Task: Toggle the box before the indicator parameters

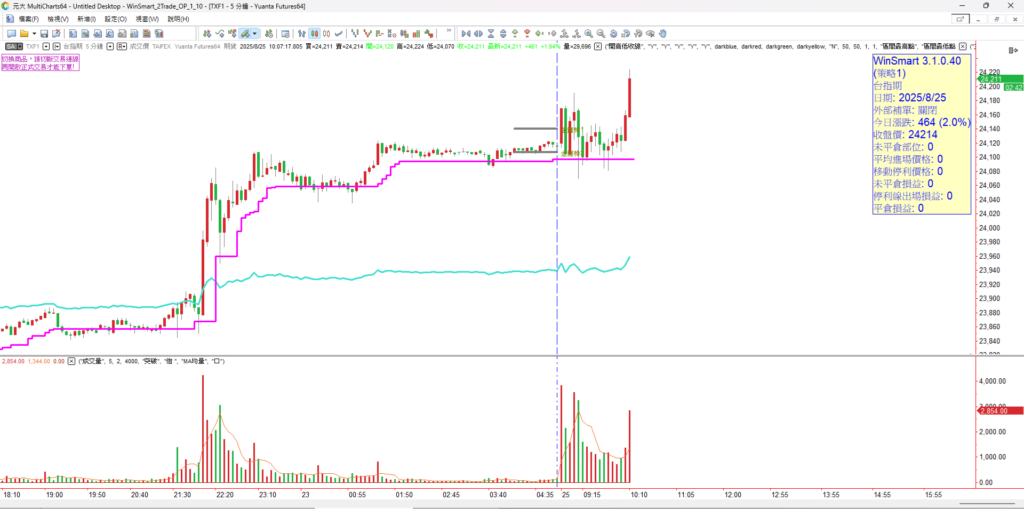Action: (597, 46)
